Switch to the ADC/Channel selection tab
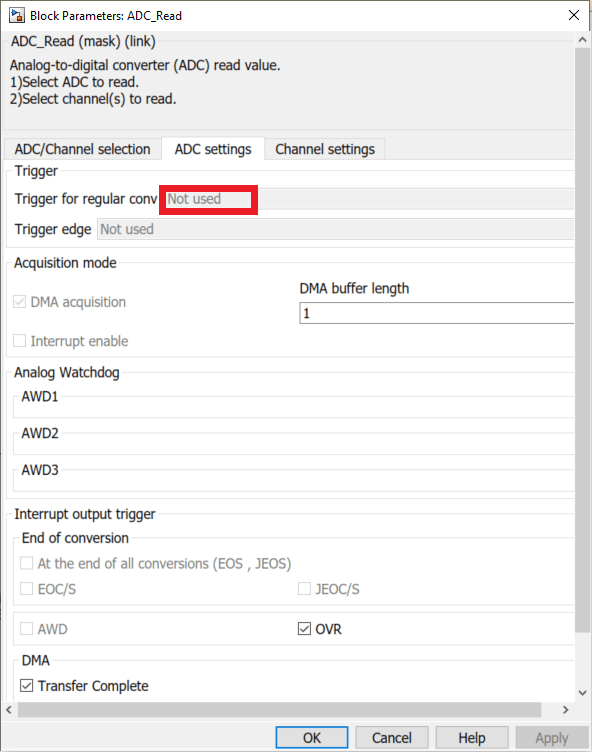Image resolution: width=592 pixels, height=752 pixels. (82, 149)
